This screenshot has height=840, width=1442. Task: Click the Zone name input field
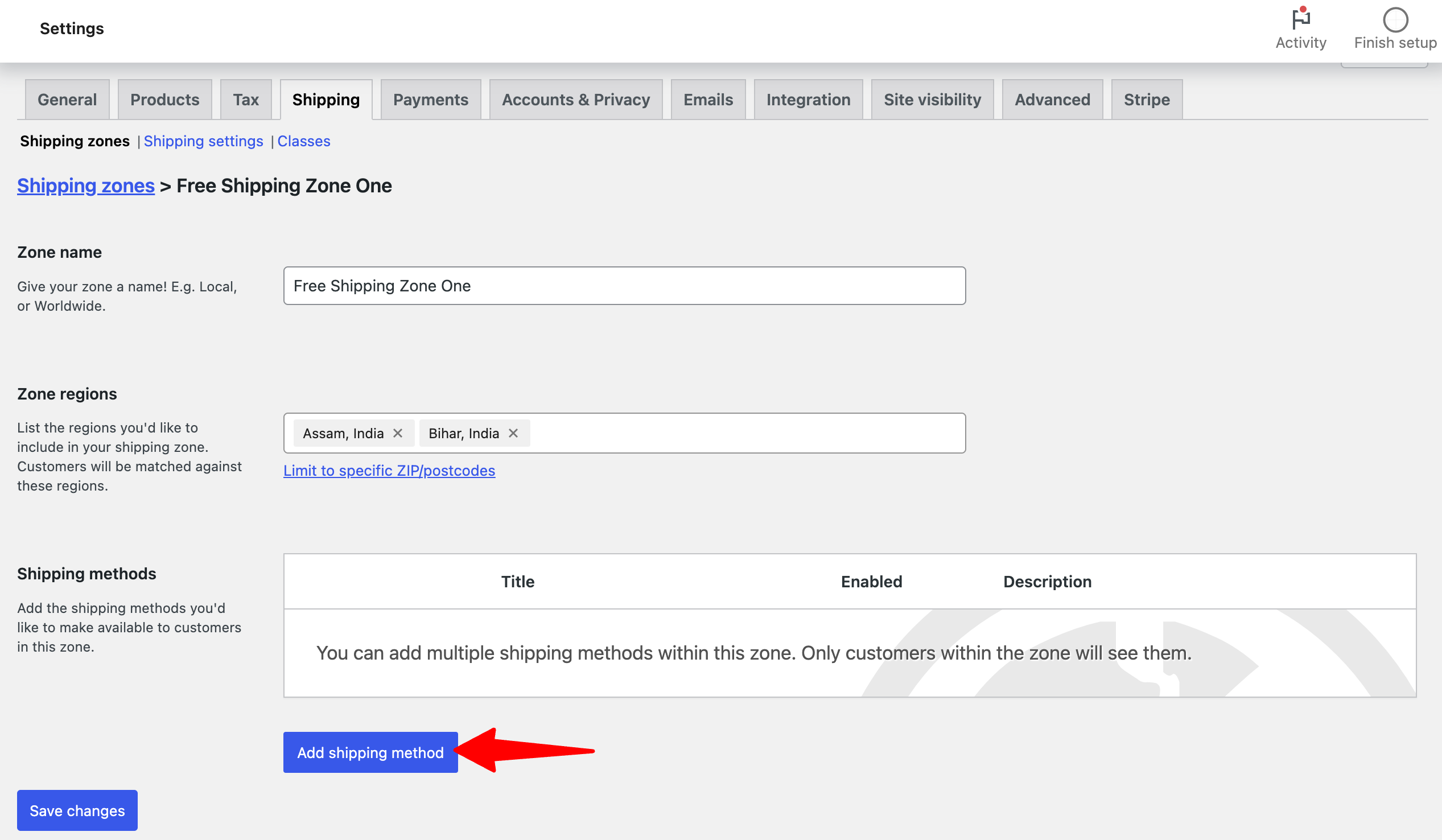click(x=623, y=286)
